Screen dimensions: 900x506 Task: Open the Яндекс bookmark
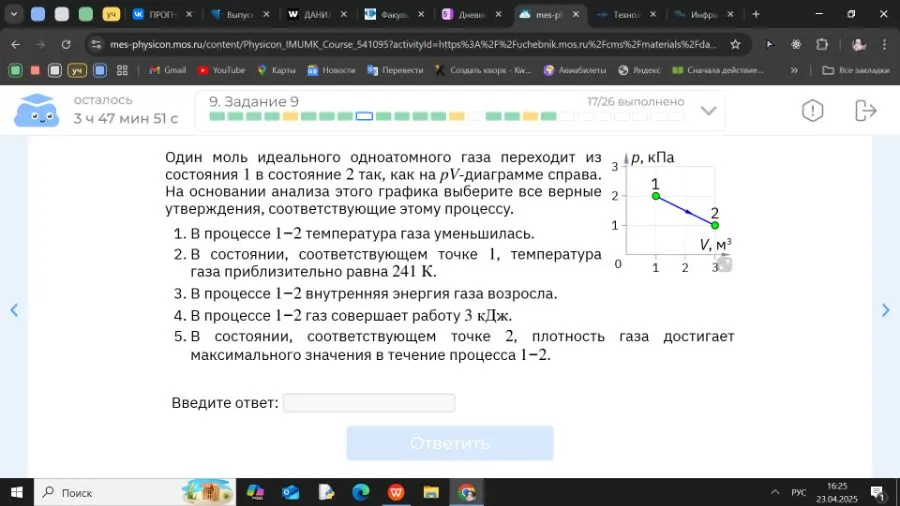point(639,70)
